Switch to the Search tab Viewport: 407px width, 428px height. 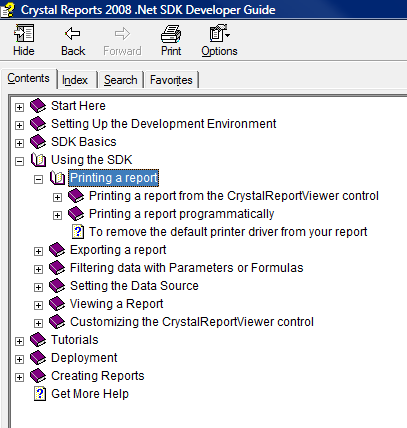click(121, 80)
